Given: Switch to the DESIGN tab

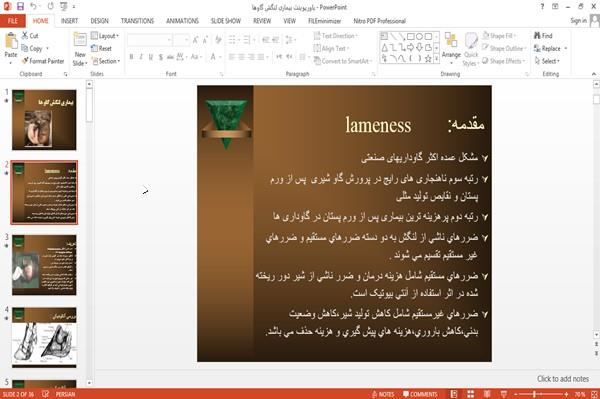Looking at the screenshot, I should [99, 21].
